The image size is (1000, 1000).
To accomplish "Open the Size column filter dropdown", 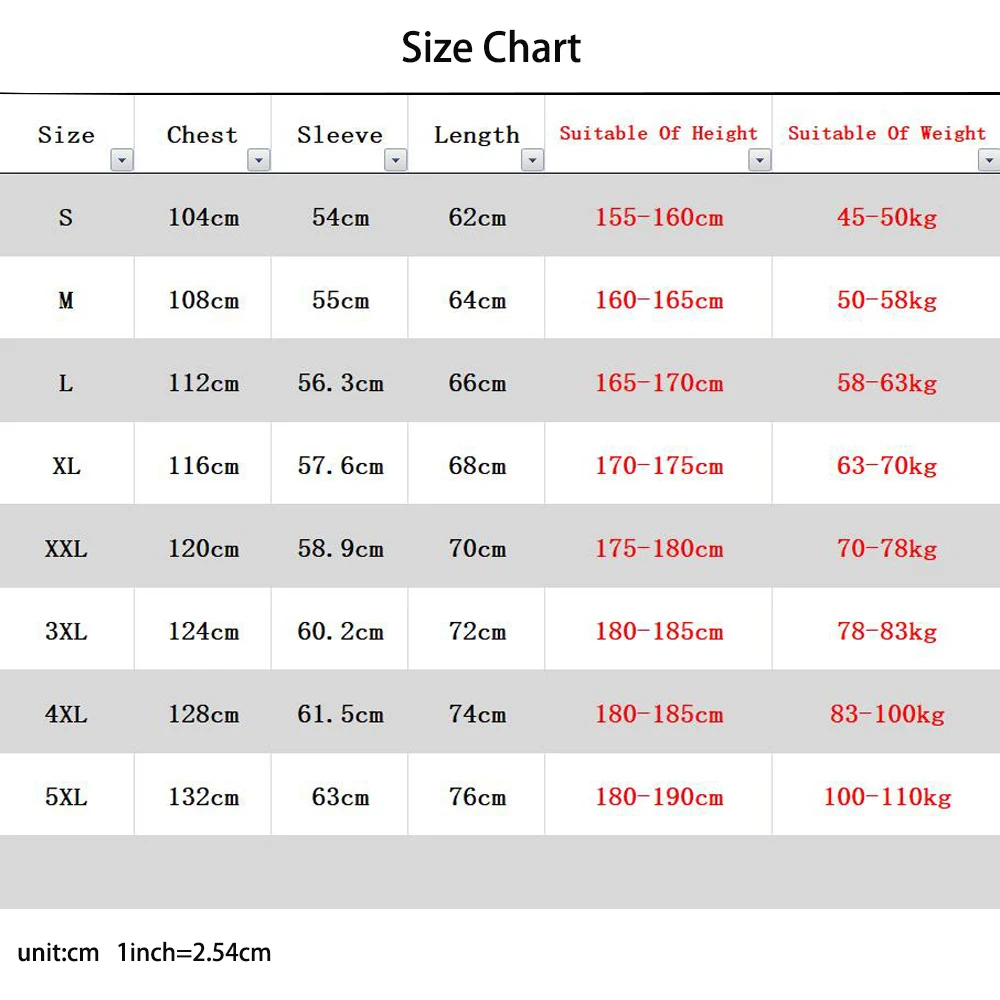I will [x=122, y=160].
